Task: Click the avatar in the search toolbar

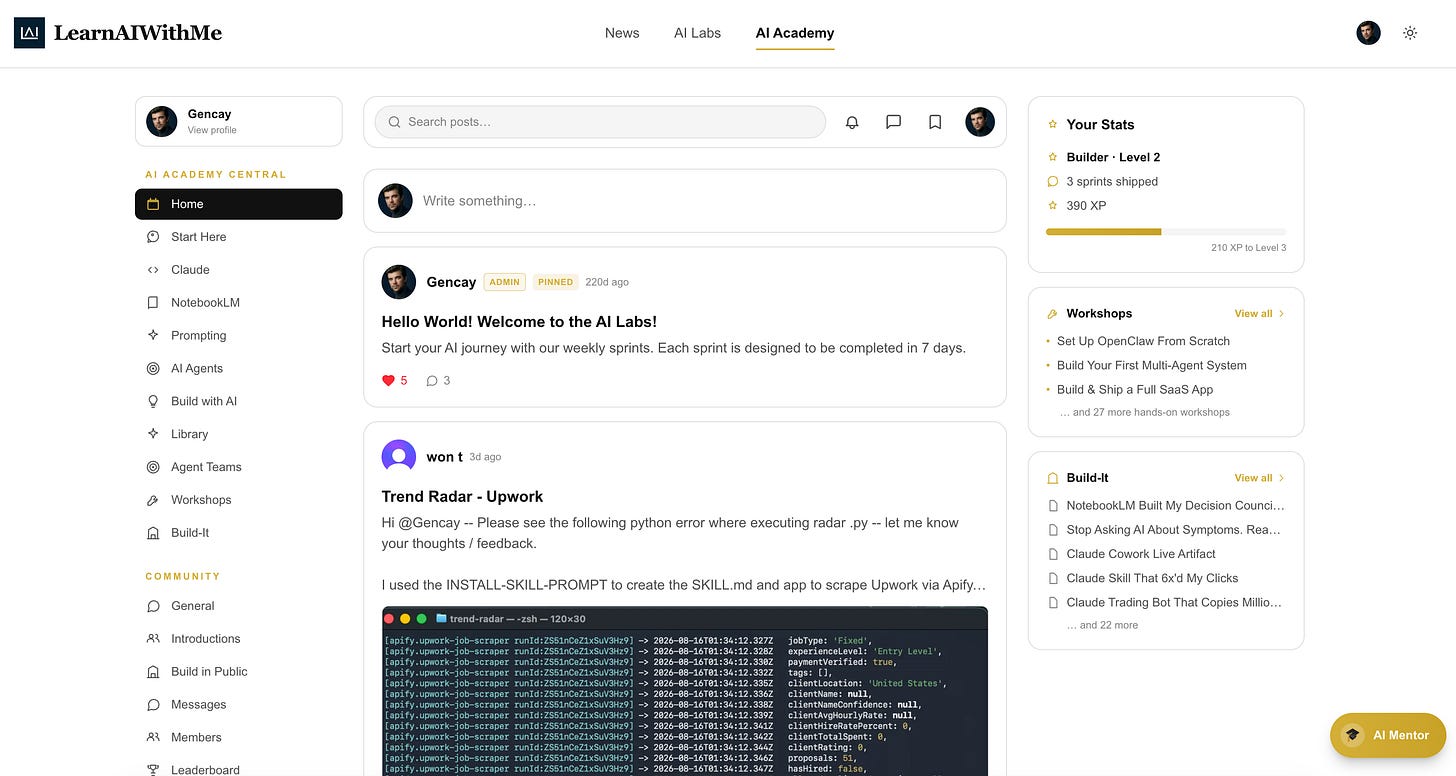Action: tap(980, 122)
